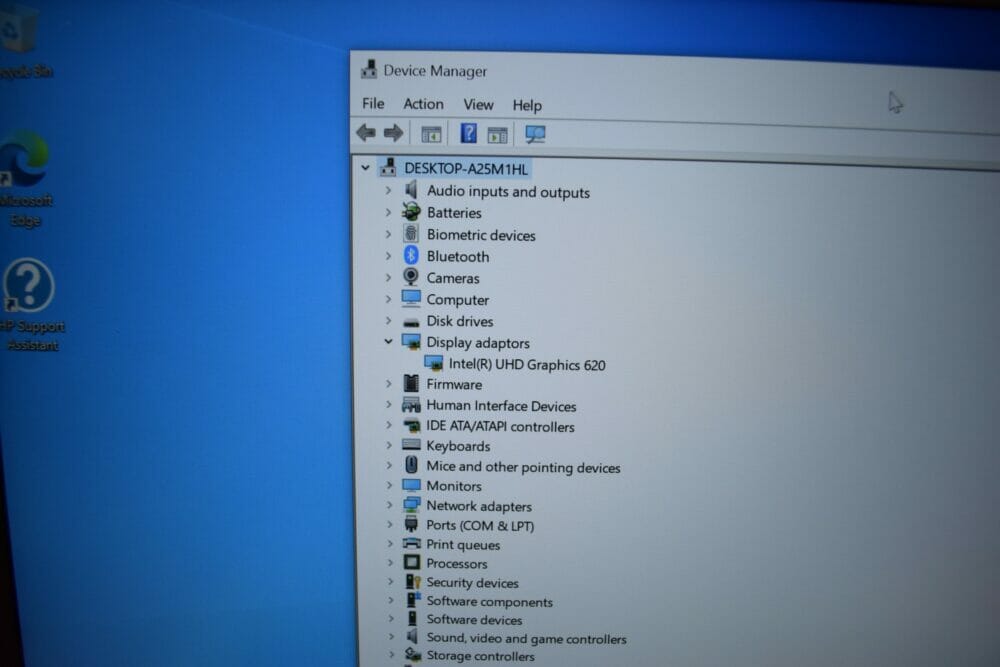Screen dimensions: 1000x667
Task: Click the Bluetooth category icon
Action: pos(411,255)
